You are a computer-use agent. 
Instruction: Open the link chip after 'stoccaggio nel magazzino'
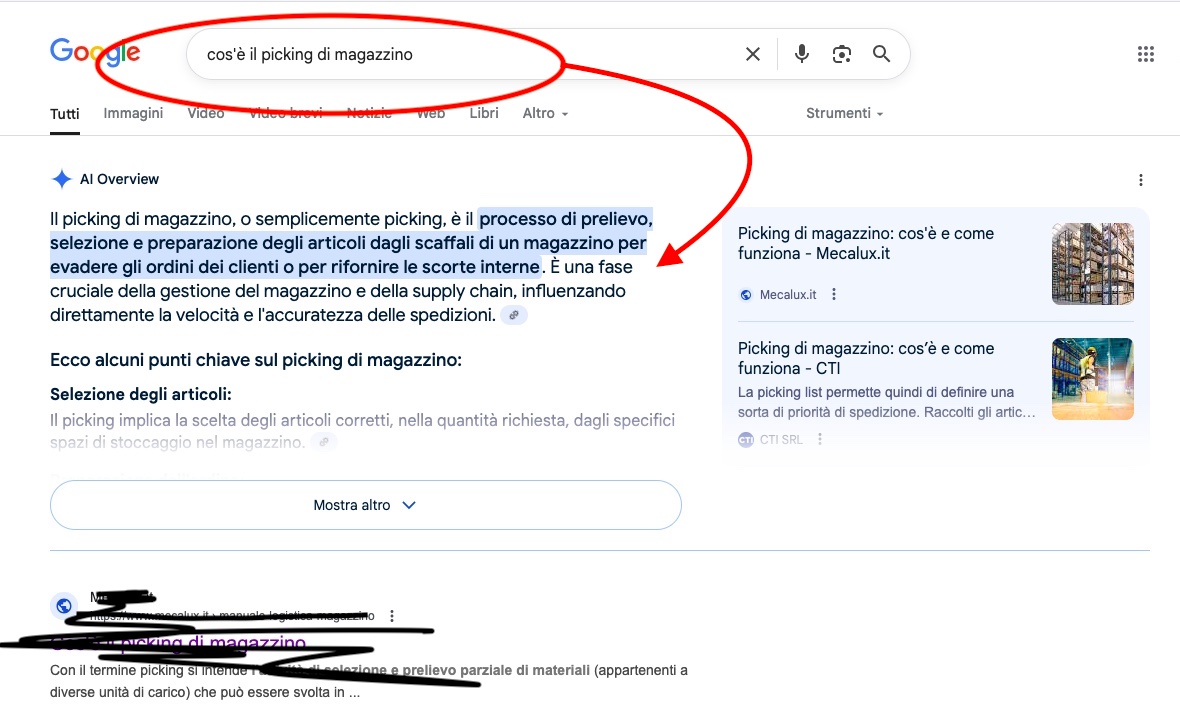(x=324, y=443)
